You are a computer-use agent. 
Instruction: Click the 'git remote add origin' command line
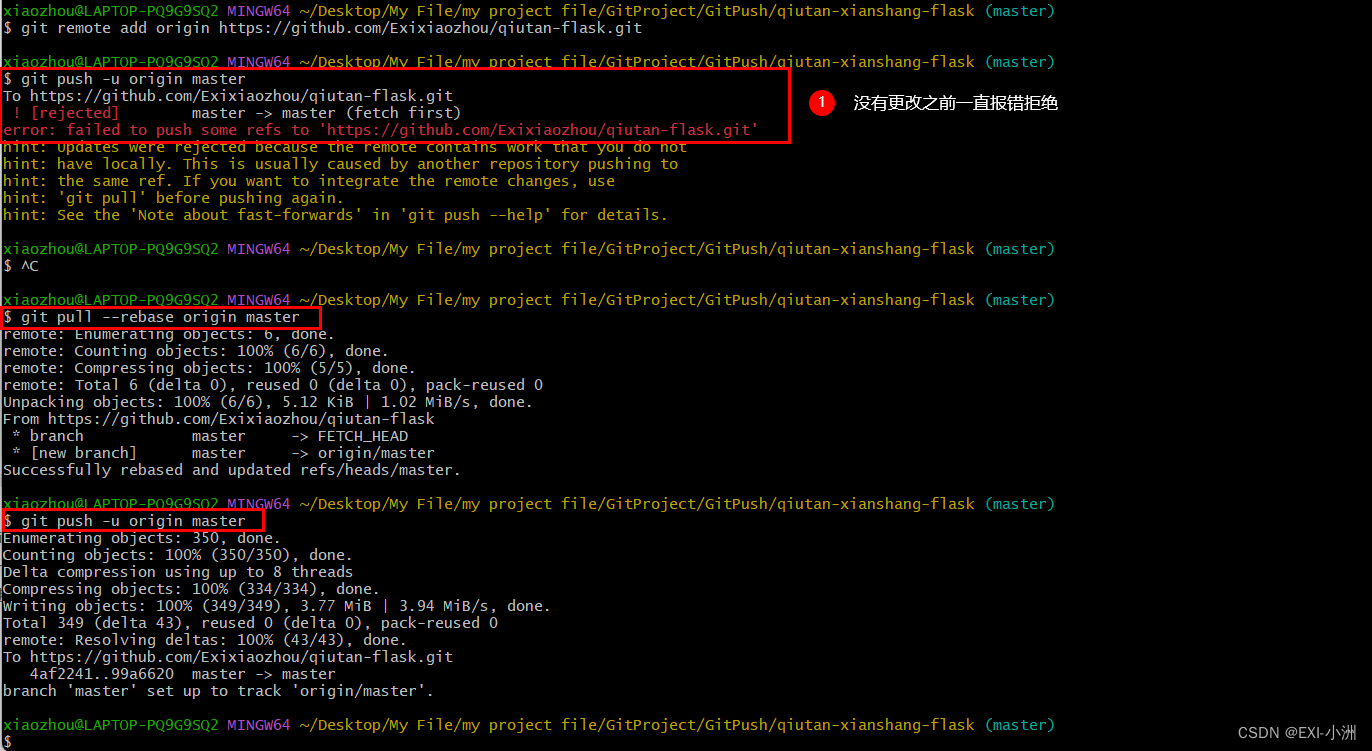(322, 28)
